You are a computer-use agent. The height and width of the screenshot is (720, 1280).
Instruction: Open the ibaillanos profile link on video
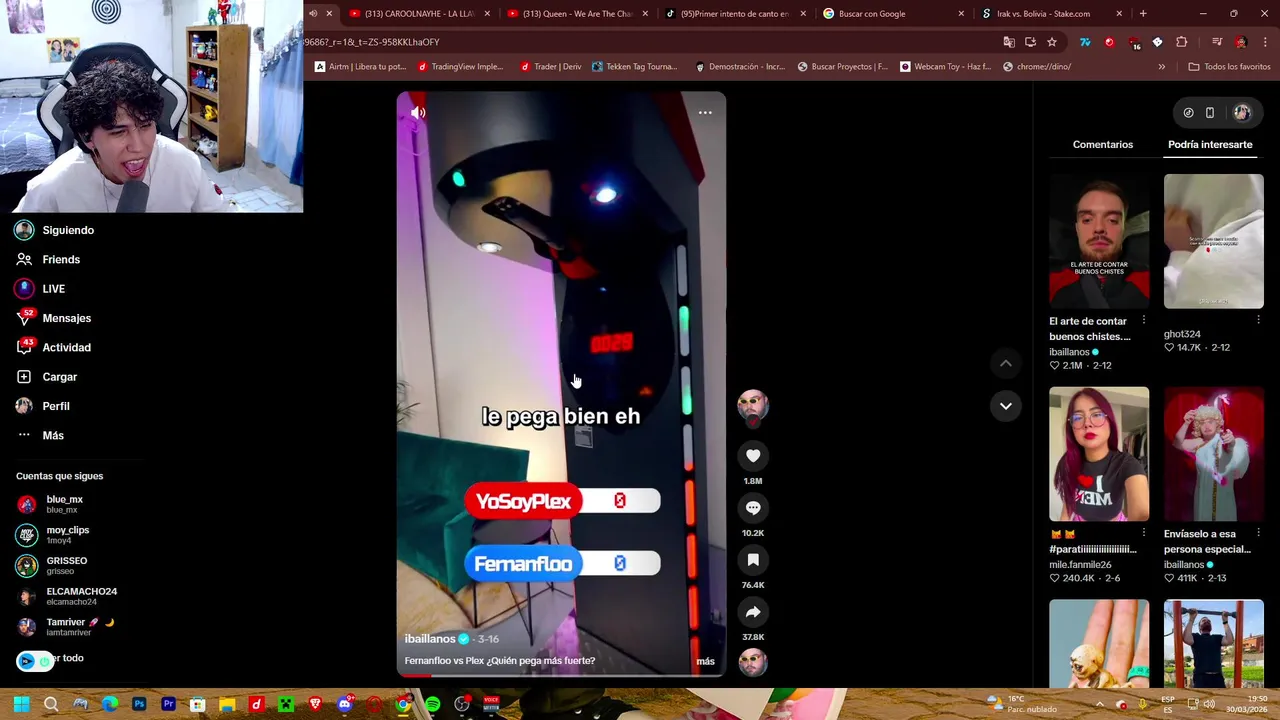click(x=430, y=639)
